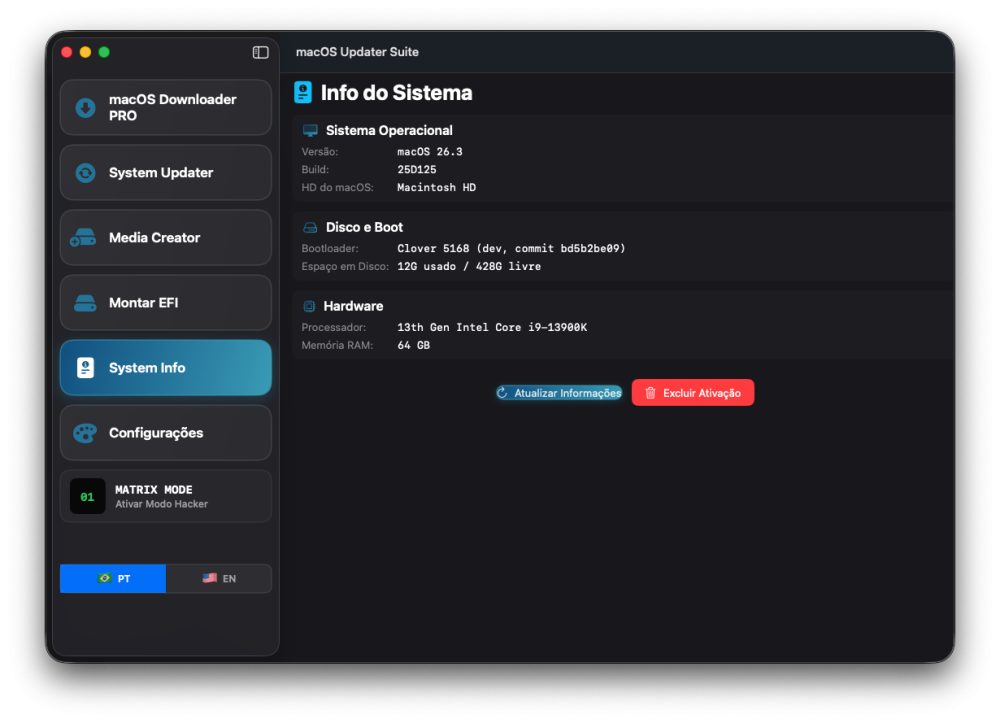This screenshot has width=1000, height=723.
Task: Click the Memória RAM: label
Action: [x=337, y=346]
